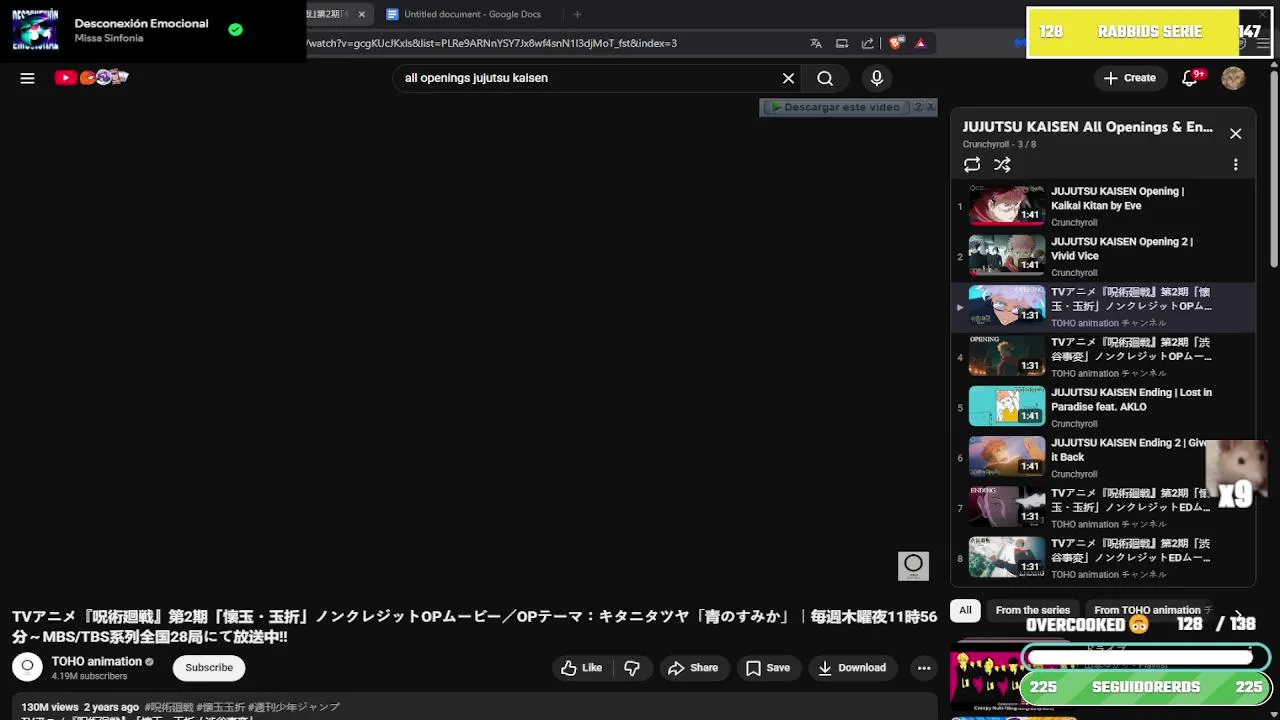Screen dimensions: 1280x720
Task: Run search with the magnifier button
Action: [x=825, y=78]
